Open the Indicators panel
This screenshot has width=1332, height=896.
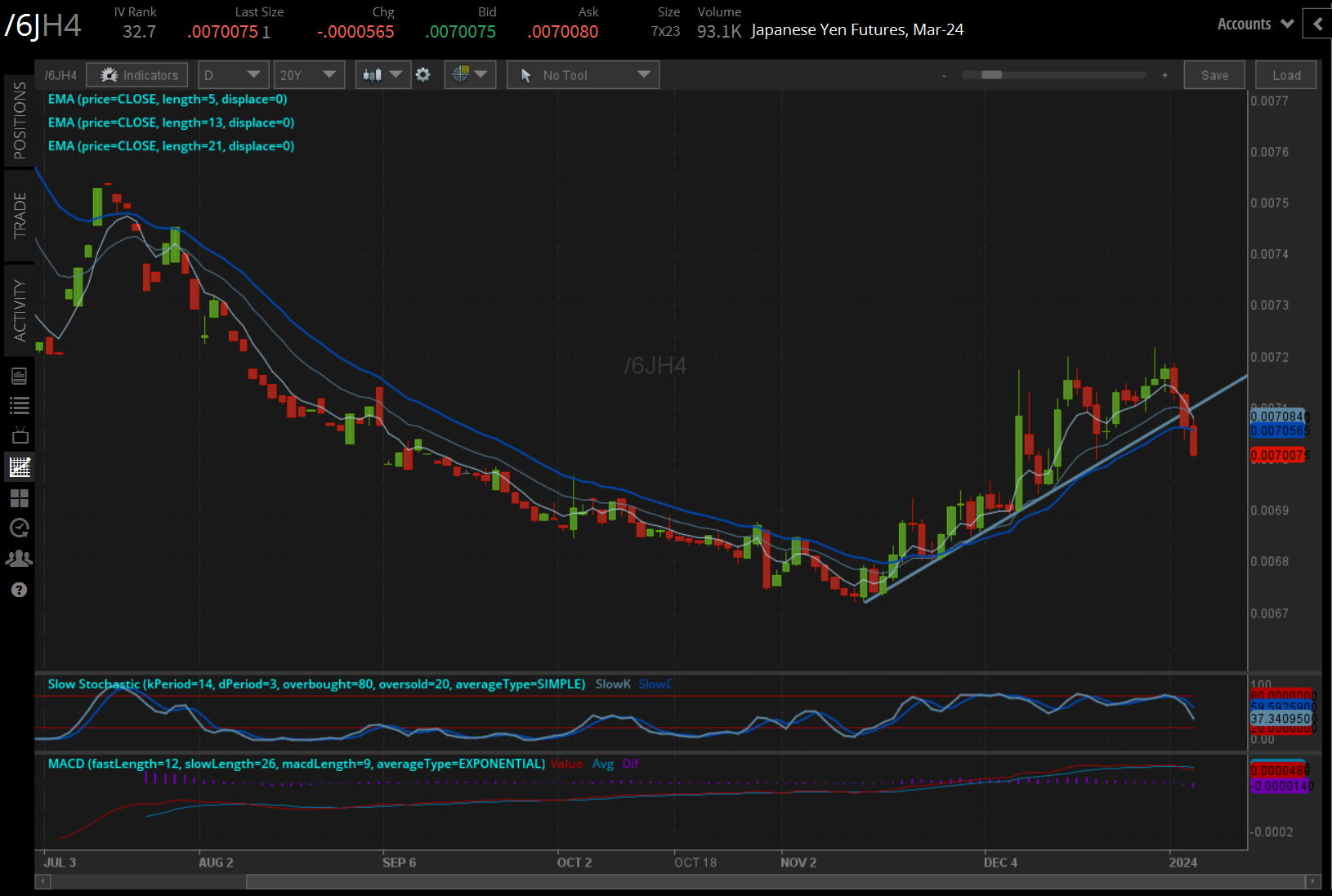(x=137, y=75)
